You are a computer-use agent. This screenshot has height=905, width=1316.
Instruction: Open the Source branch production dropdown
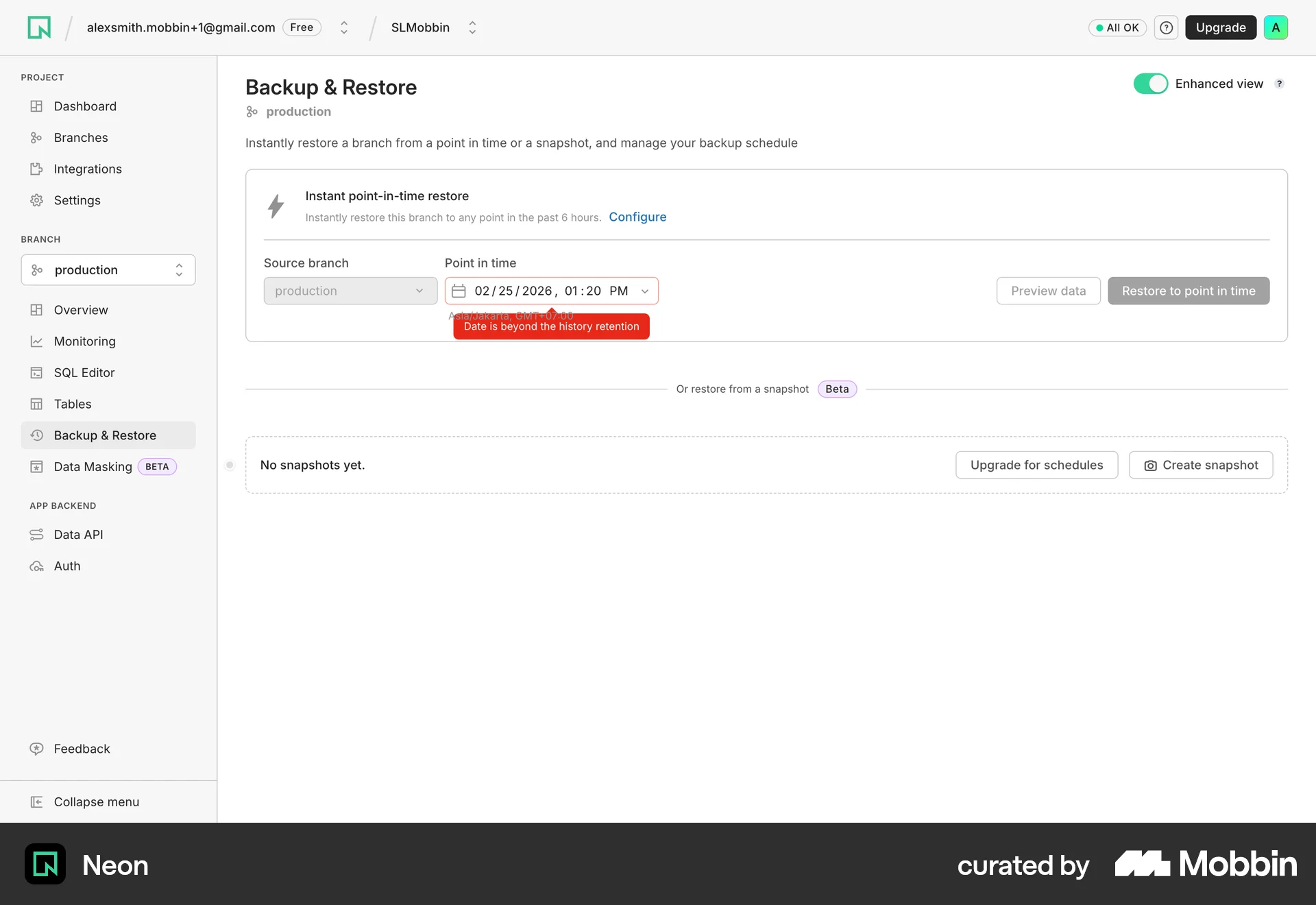click(x=350, y=291)
